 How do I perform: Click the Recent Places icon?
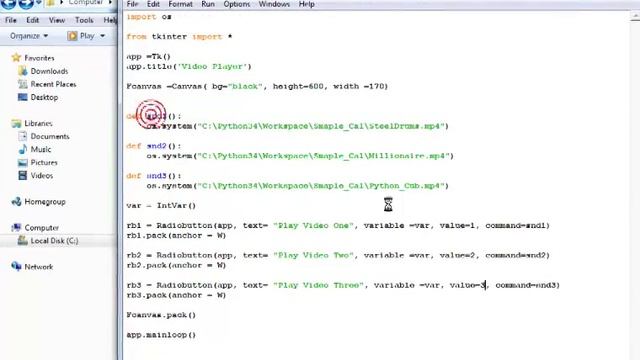23,84
